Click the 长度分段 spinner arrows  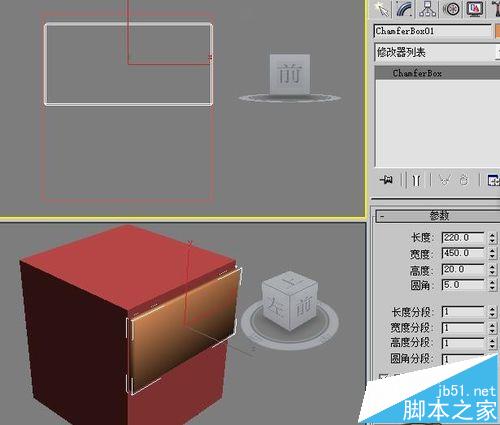pyautogui.click(x=492, y=312)
